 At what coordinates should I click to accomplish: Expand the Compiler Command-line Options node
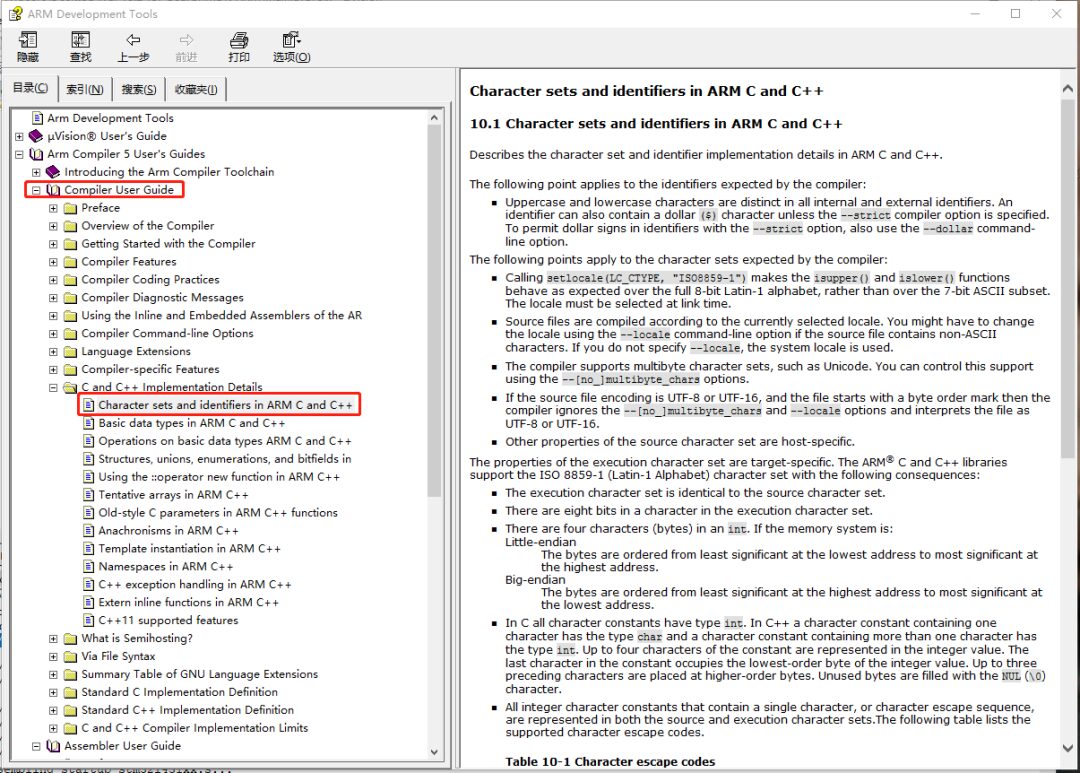click(x=53, y=333)
